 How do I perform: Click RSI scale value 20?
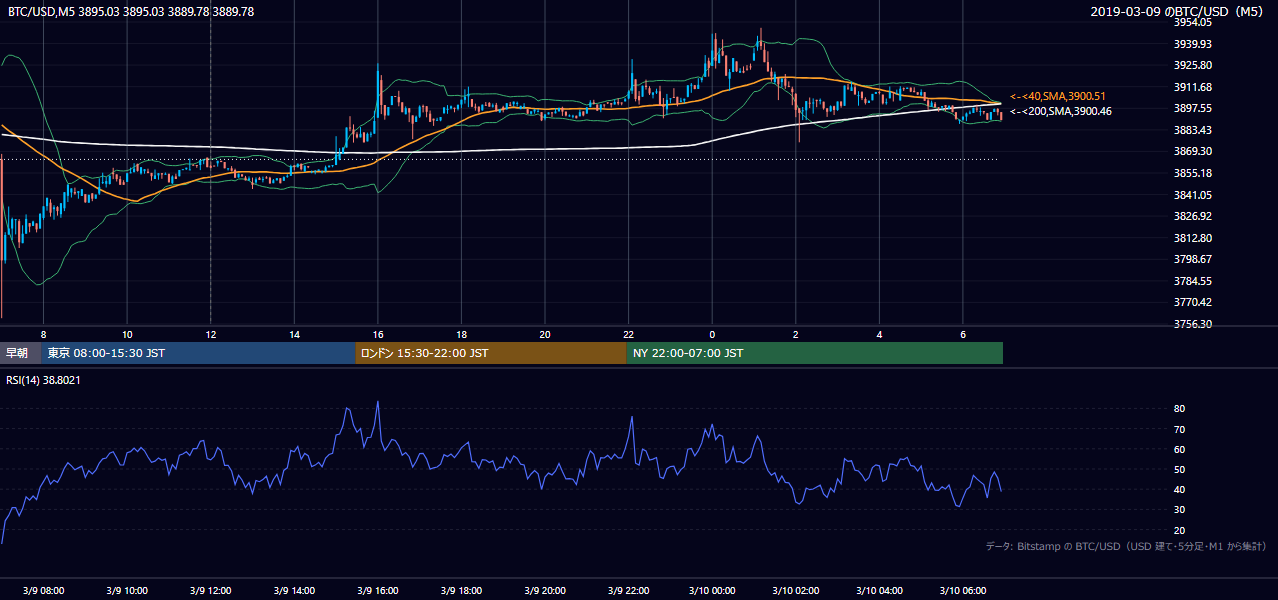(1179, 530)
